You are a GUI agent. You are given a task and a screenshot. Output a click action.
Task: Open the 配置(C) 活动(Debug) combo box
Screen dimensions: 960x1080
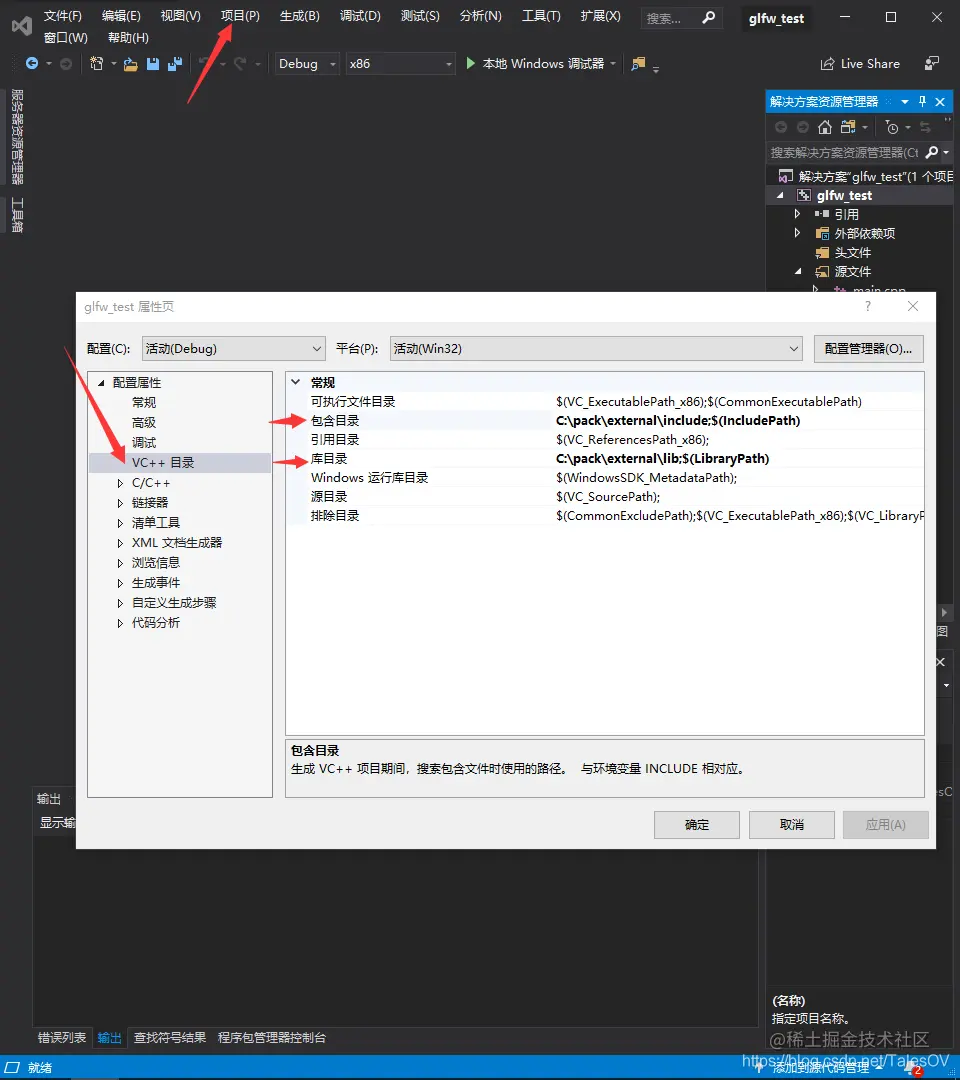pyautogui.click(x=233, y=349)
